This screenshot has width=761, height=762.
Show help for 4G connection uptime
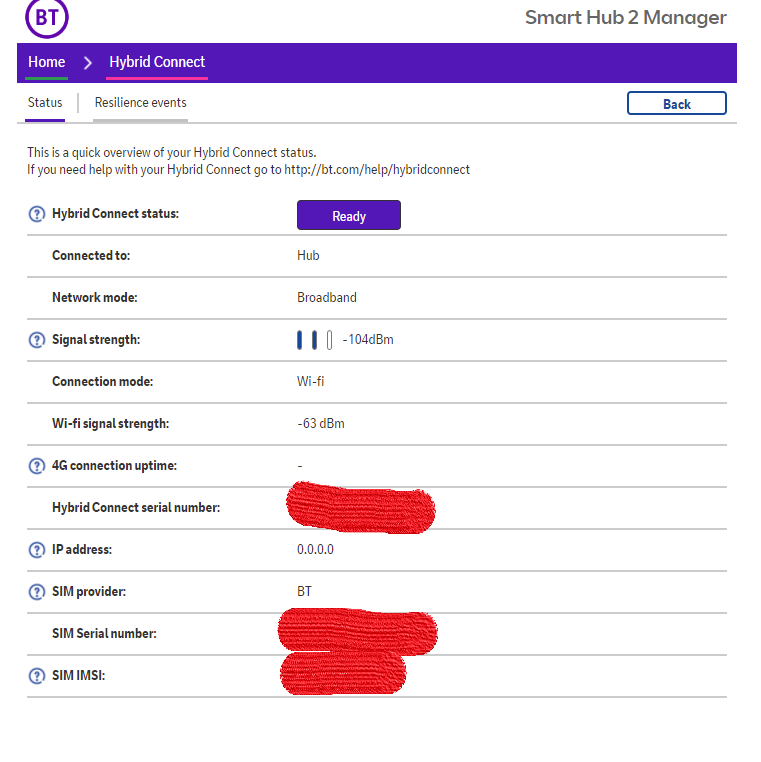coord(37,466)
